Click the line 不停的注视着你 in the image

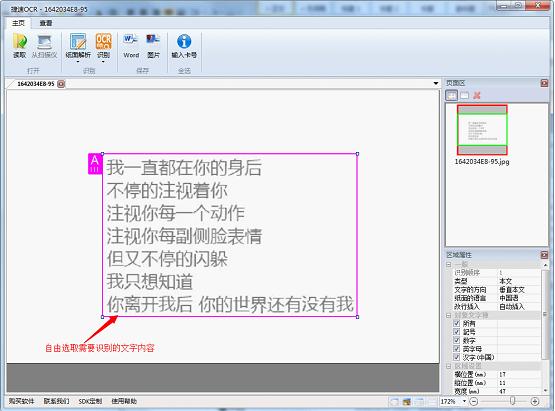coord(167,190)
